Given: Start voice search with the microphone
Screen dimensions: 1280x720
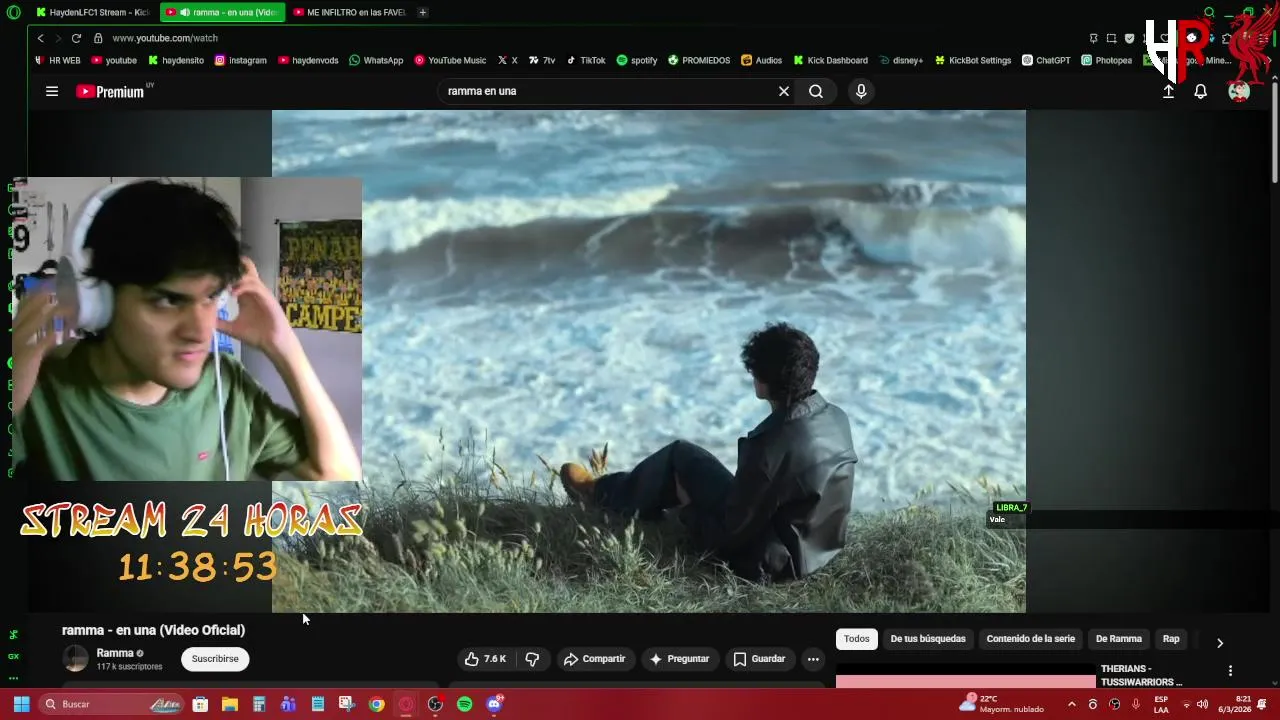Looking at the screenshot, I should (861, 91).
